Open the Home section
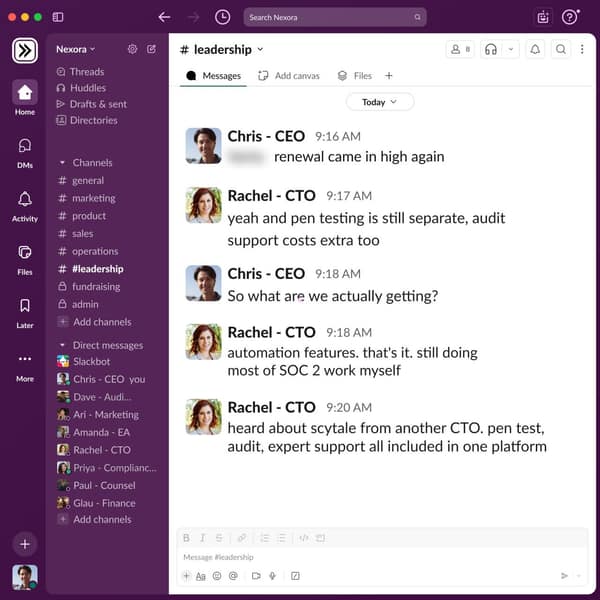 (x=25, y=98)
